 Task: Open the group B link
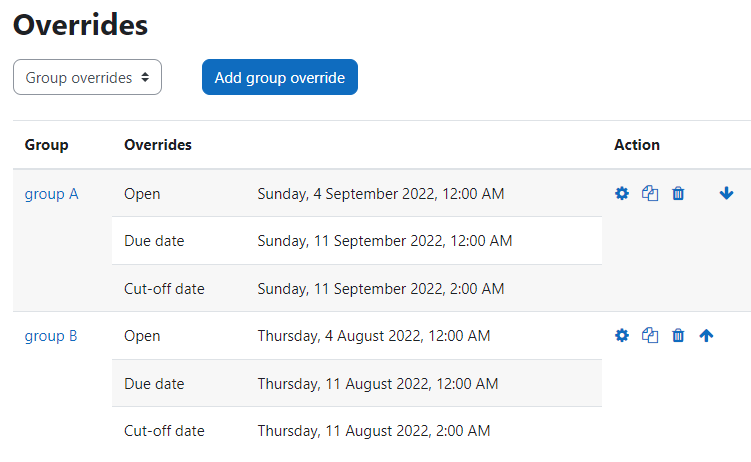pyautogui.click(x=51, y=336)
